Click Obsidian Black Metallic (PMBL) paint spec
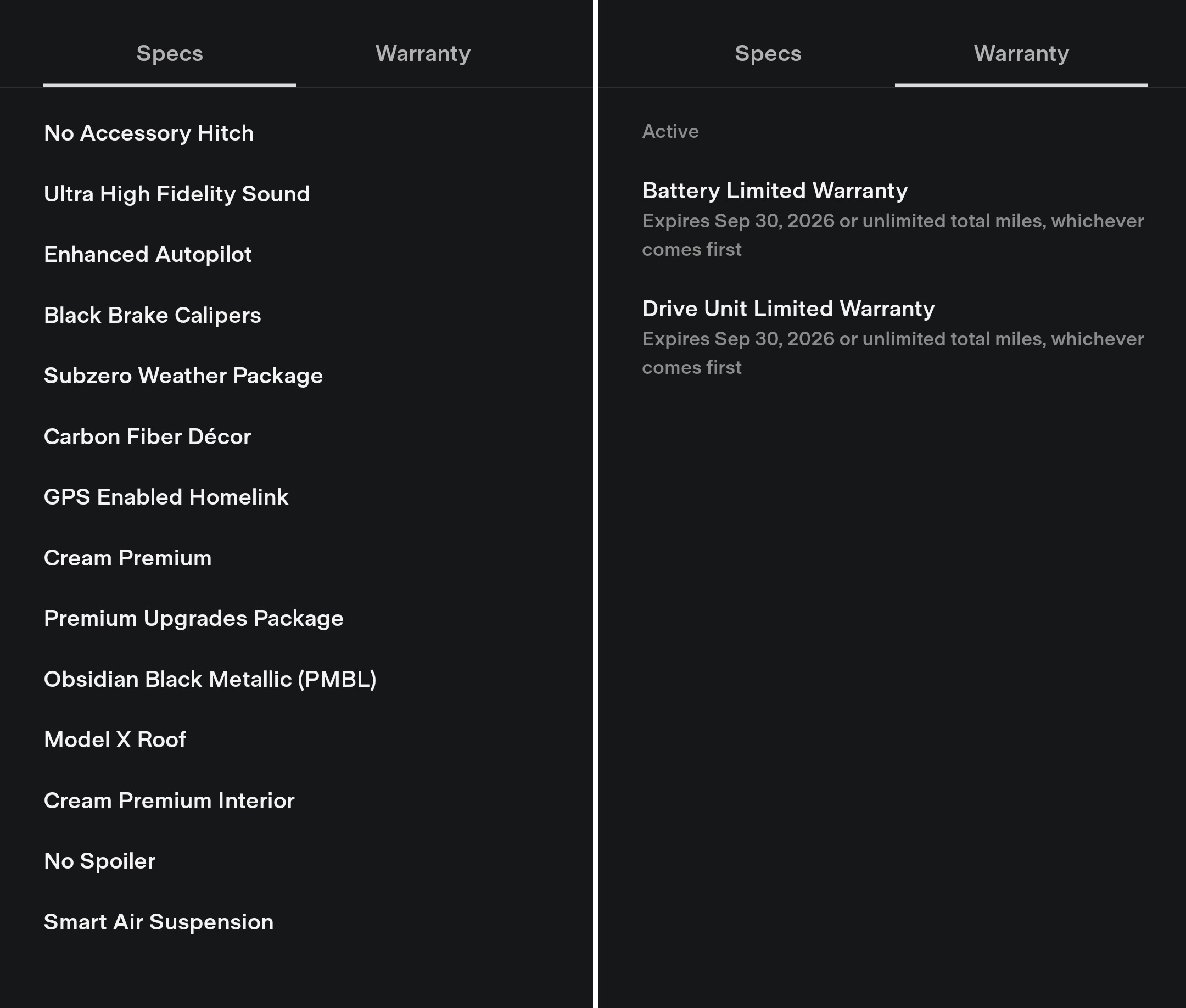This screenshot has width=1186, height=1008. click(x=210, y=679)
